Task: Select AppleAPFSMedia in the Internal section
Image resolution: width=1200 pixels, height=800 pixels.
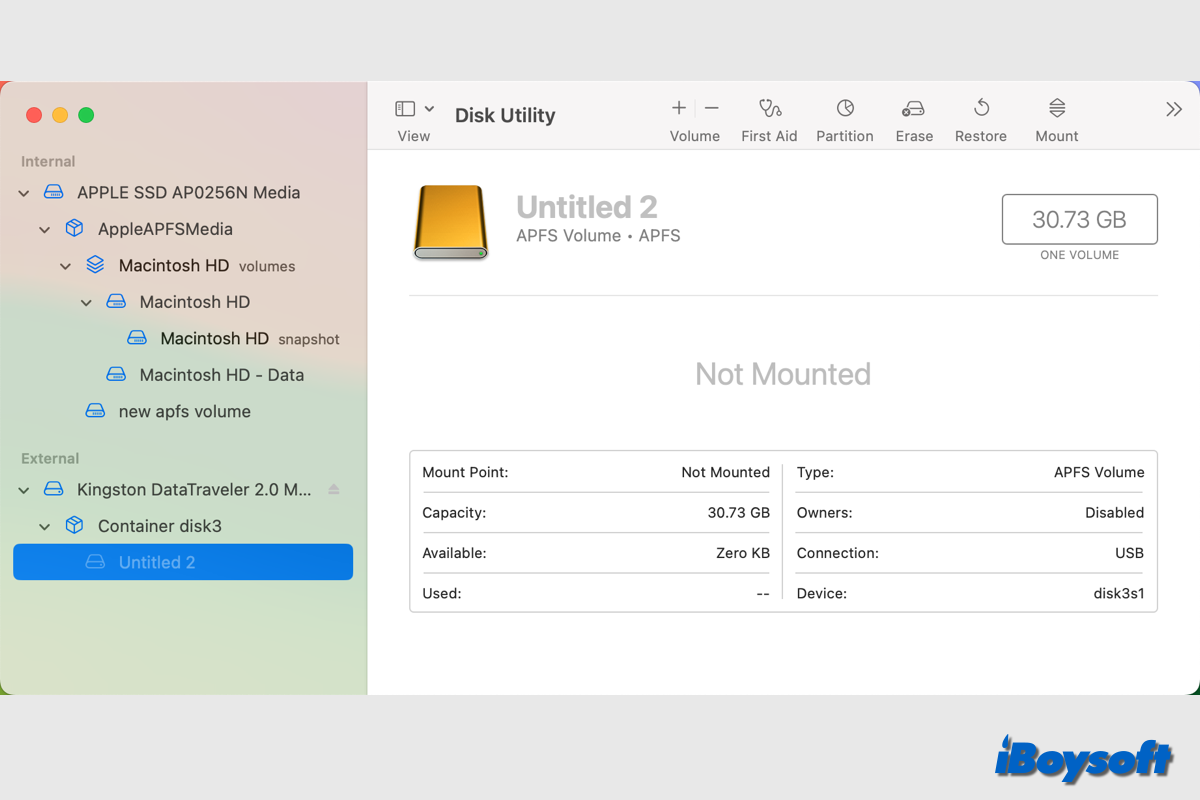Action: 163,228
